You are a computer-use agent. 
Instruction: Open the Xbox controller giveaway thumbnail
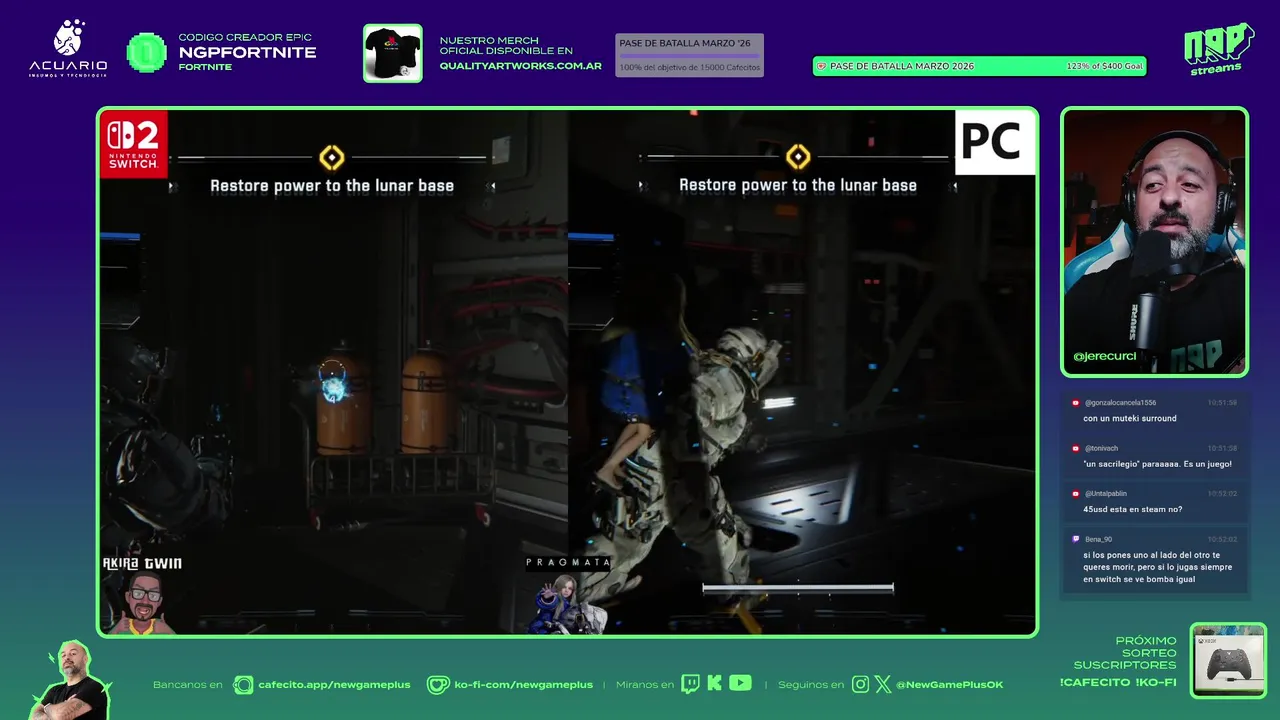1228,661
